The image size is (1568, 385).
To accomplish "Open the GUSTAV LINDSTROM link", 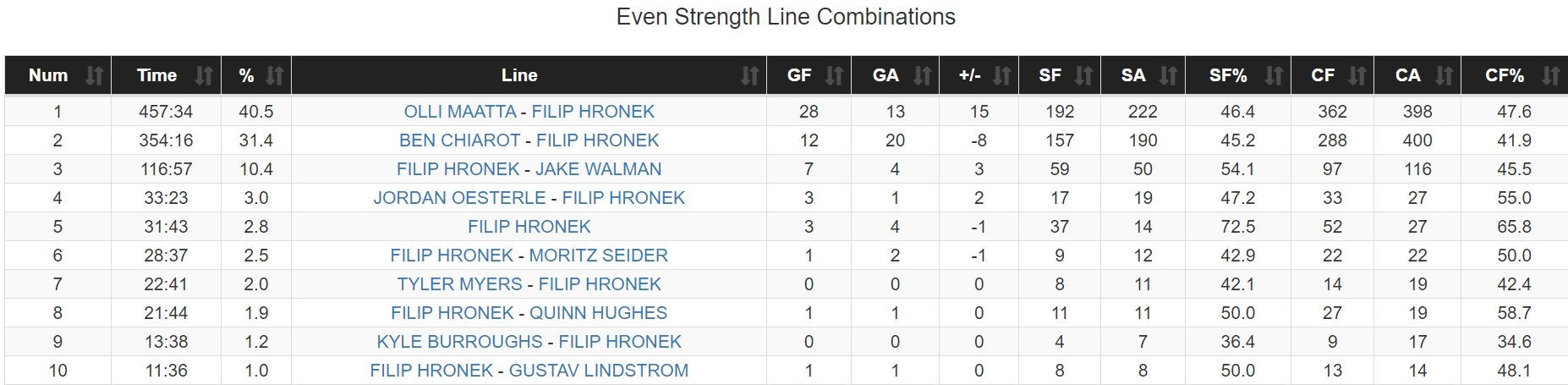I will 598,371.
